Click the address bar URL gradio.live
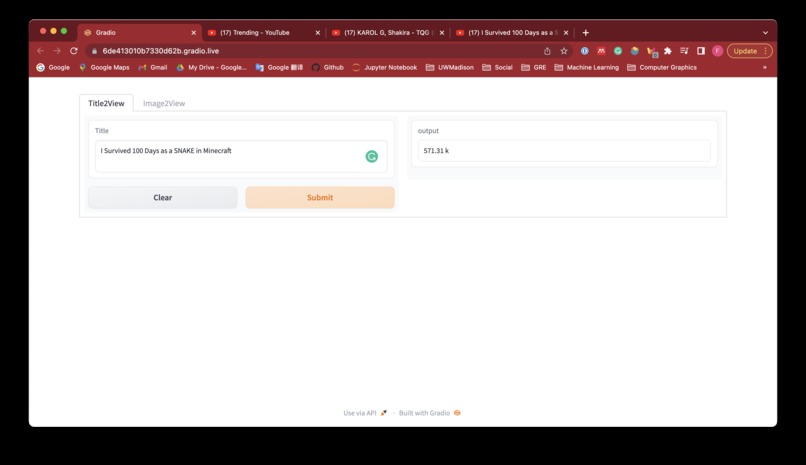This screenshot has height=465, width=806. pos(160,51)
